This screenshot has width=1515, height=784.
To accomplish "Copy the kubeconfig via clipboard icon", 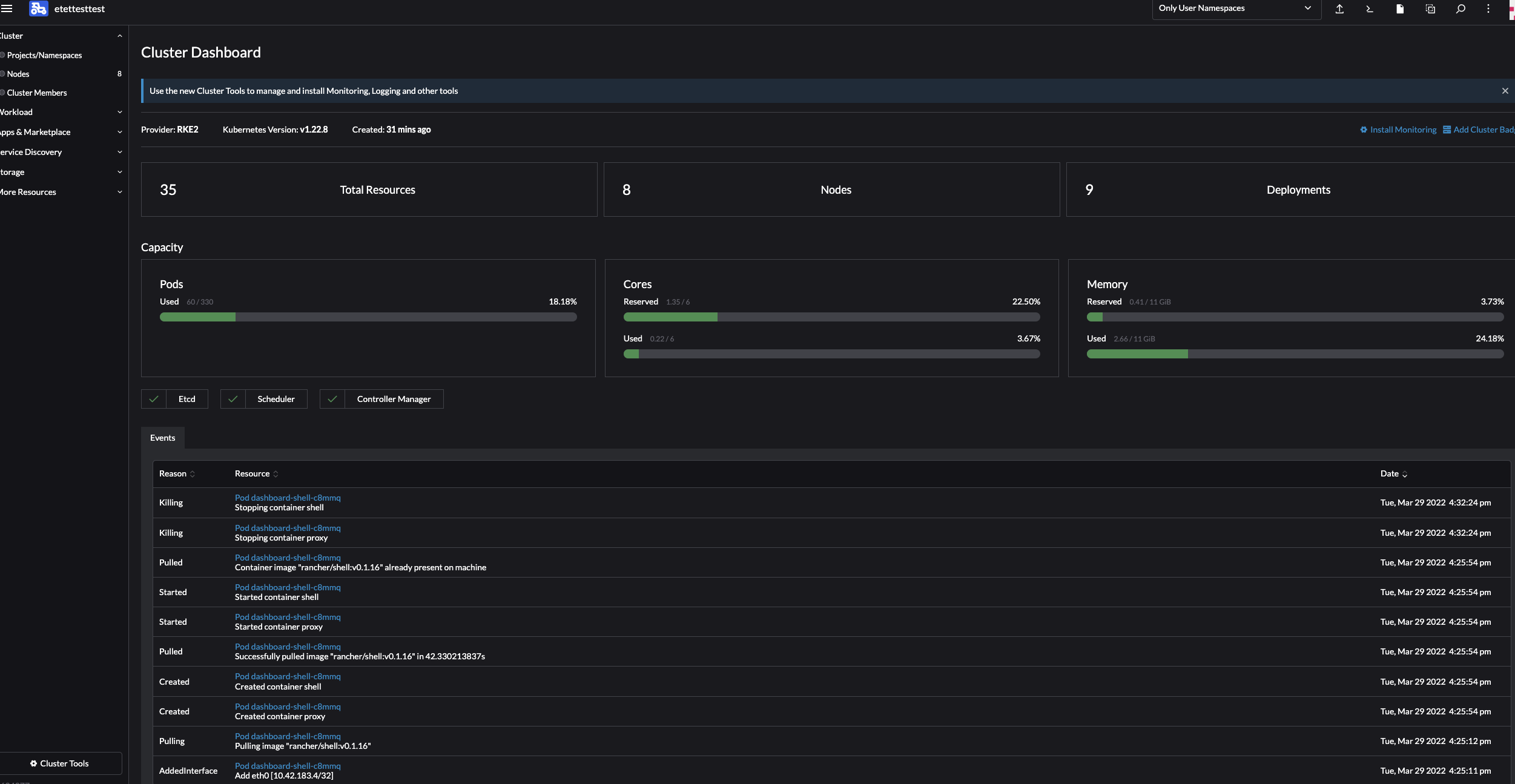I will pyautogui.click(x=1430, y=9).
